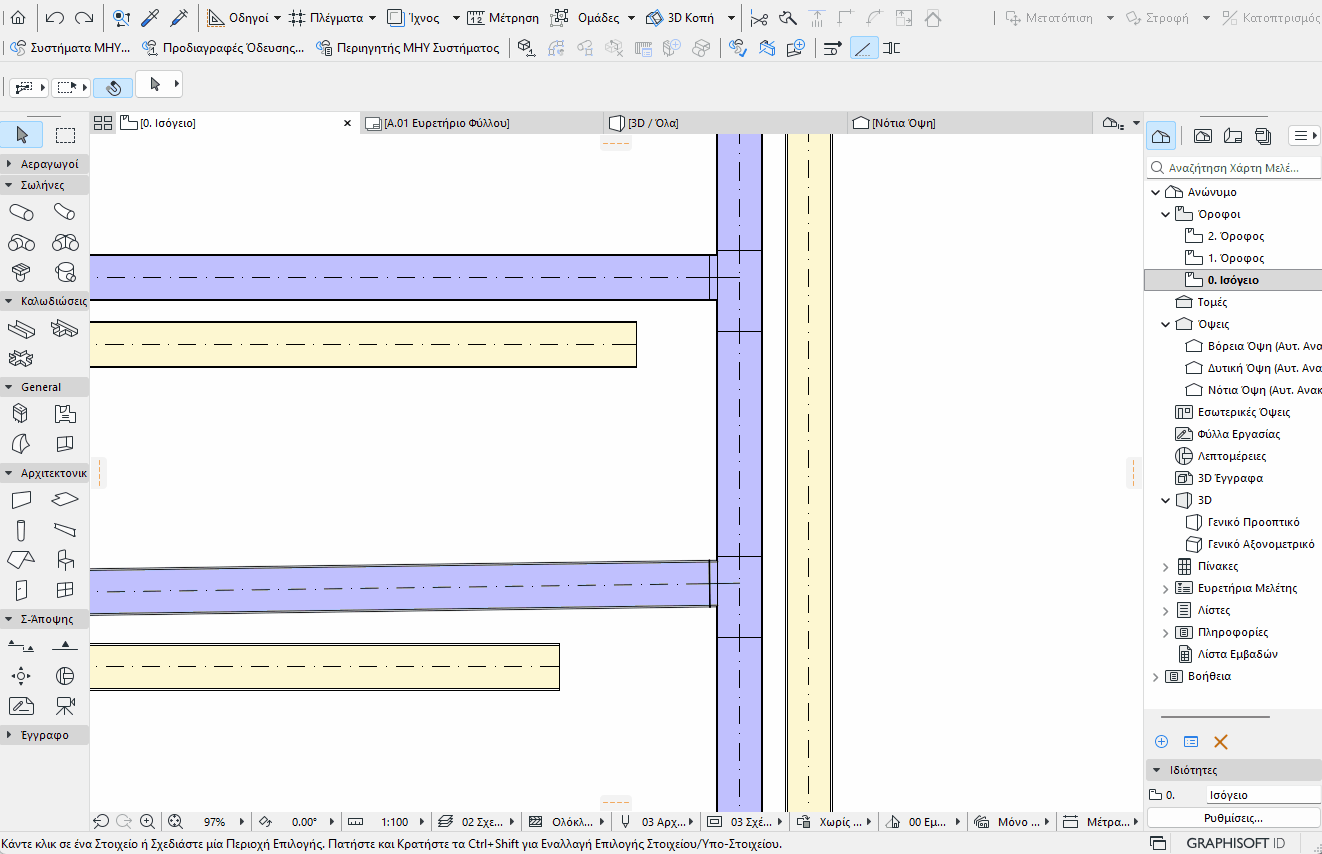The width and height of the screenshot is (1322, 854).
Task: Open the Measure (Μέτρηση) tool
Action: point(504,18)
